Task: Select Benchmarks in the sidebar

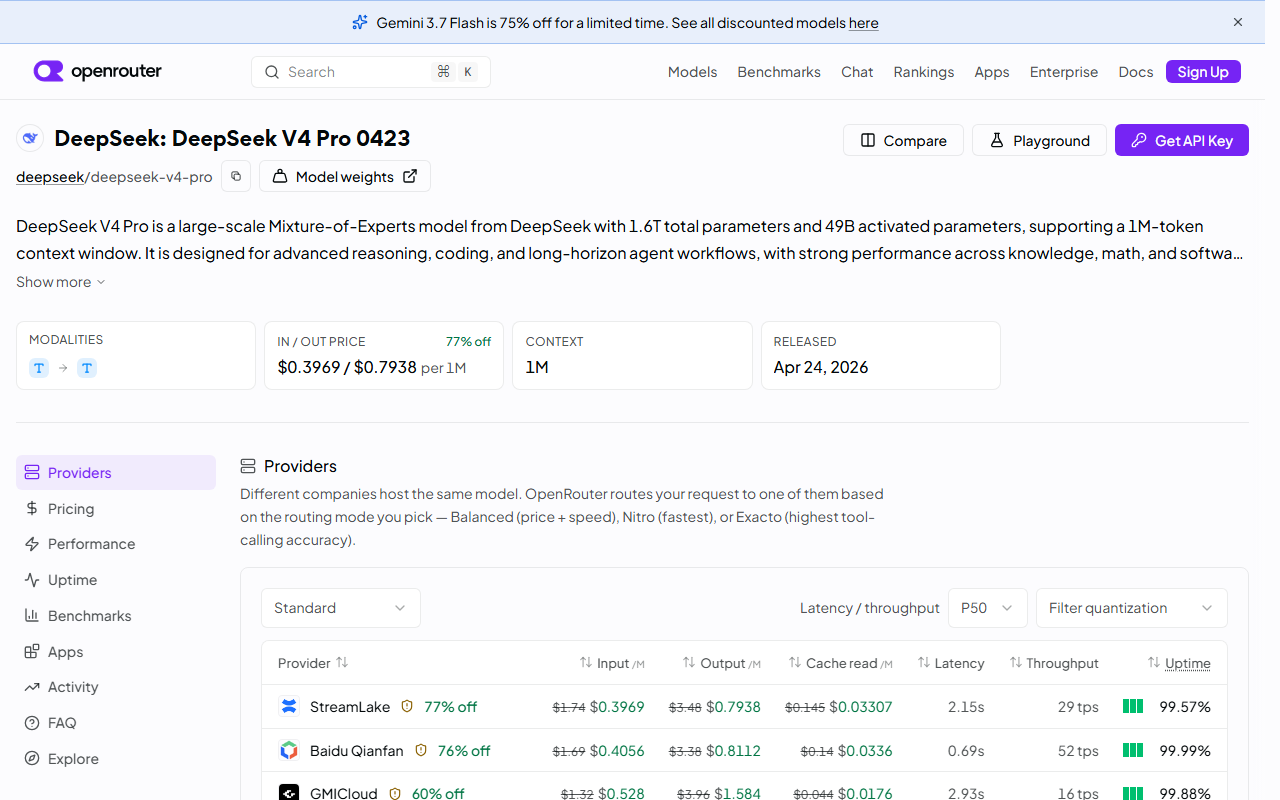Action: (x=116, y=616)
